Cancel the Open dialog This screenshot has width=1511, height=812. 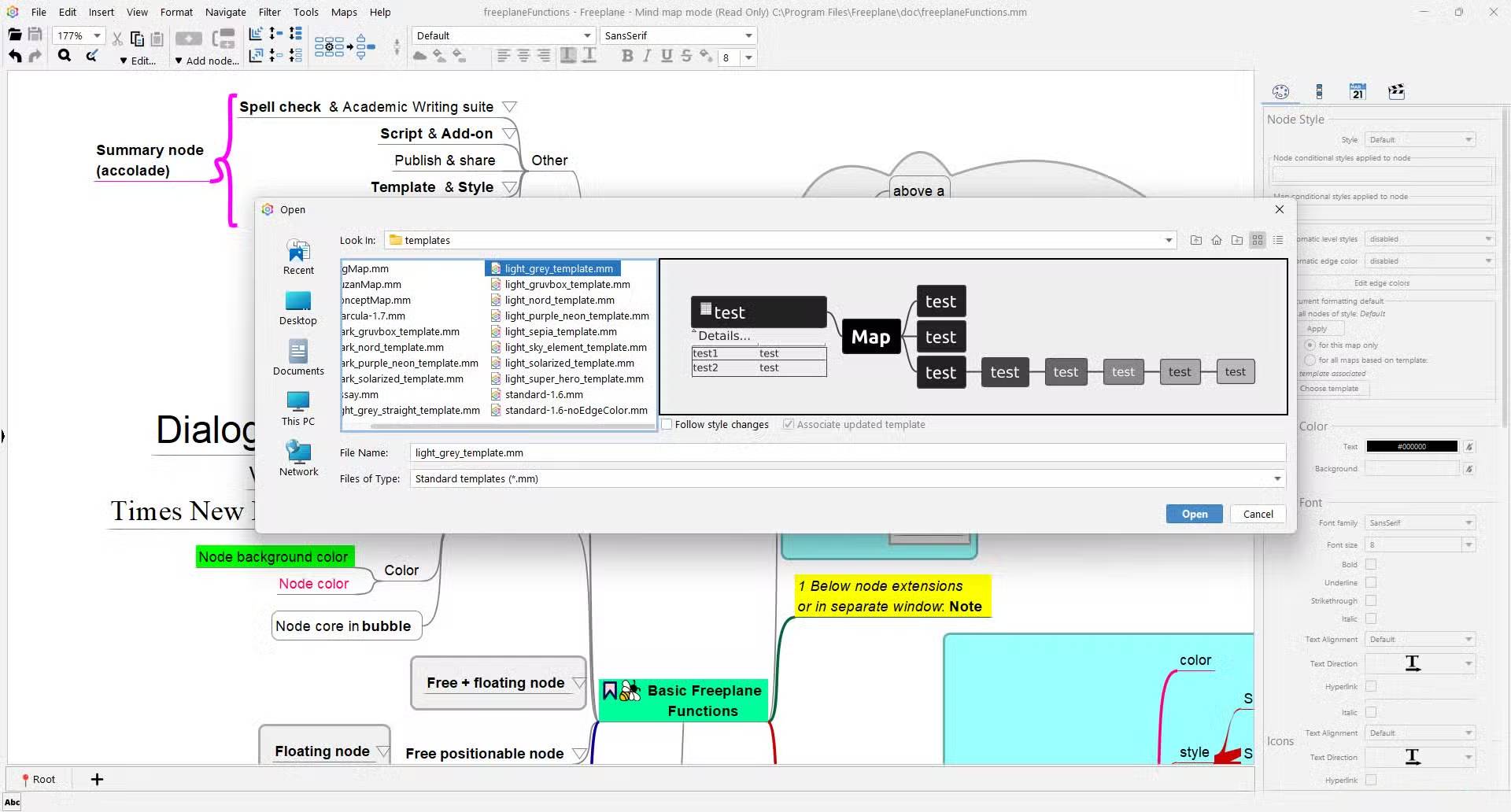click(x=1258, y=514)
